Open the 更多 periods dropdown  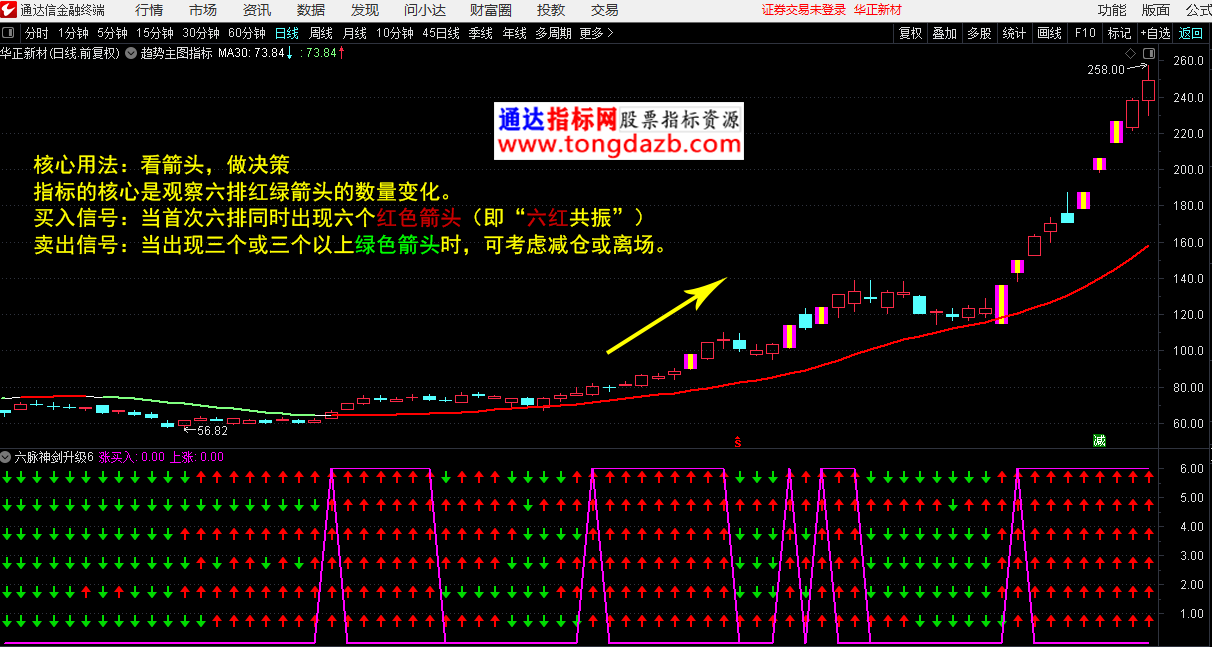(x=596, y=33)
